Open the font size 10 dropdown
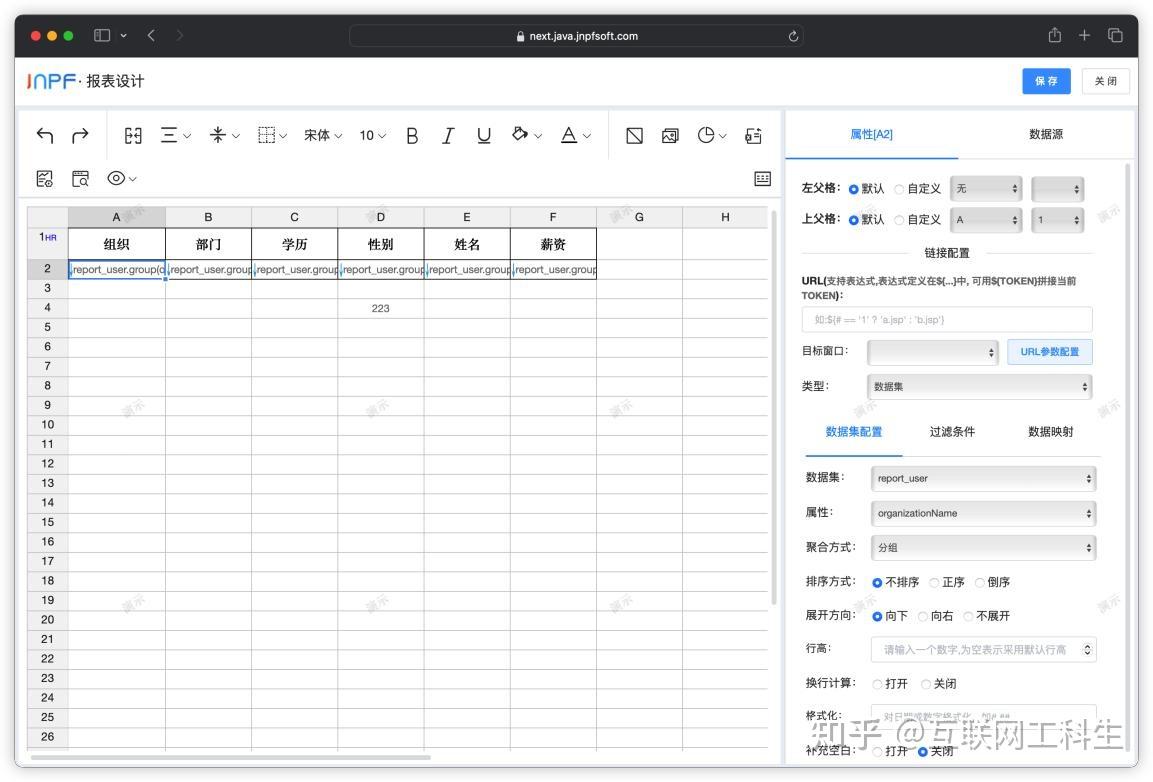Screen dimensions: 1153x782 click(372, 135)
